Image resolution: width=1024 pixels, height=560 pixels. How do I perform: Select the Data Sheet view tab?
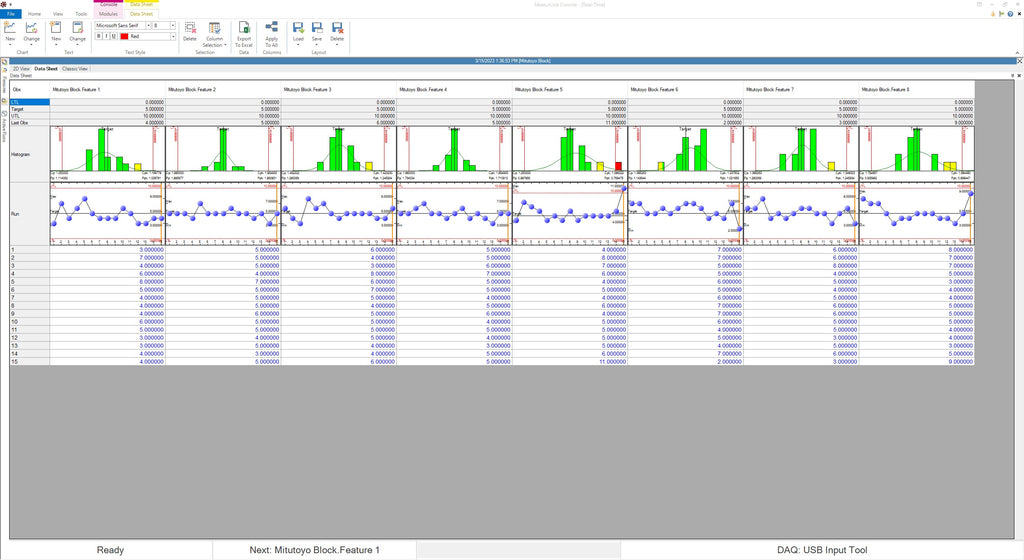pos(46,69)
